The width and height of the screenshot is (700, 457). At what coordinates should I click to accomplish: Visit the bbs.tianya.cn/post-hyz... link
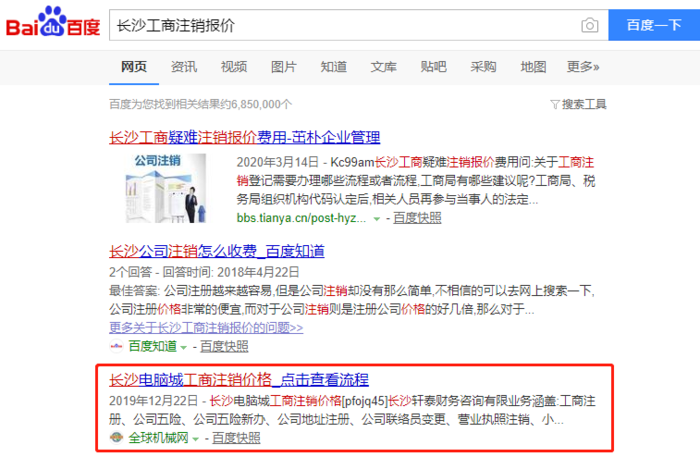point(301,218)
